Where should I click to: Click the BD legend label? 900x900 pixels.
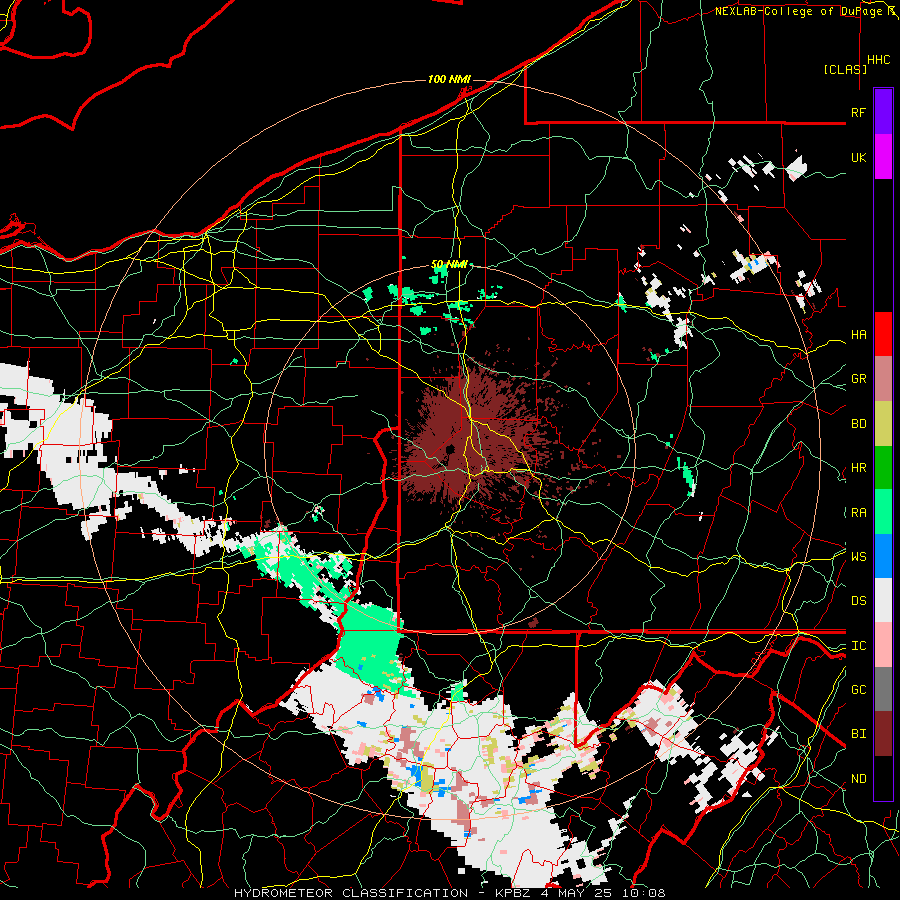(858, 424)
